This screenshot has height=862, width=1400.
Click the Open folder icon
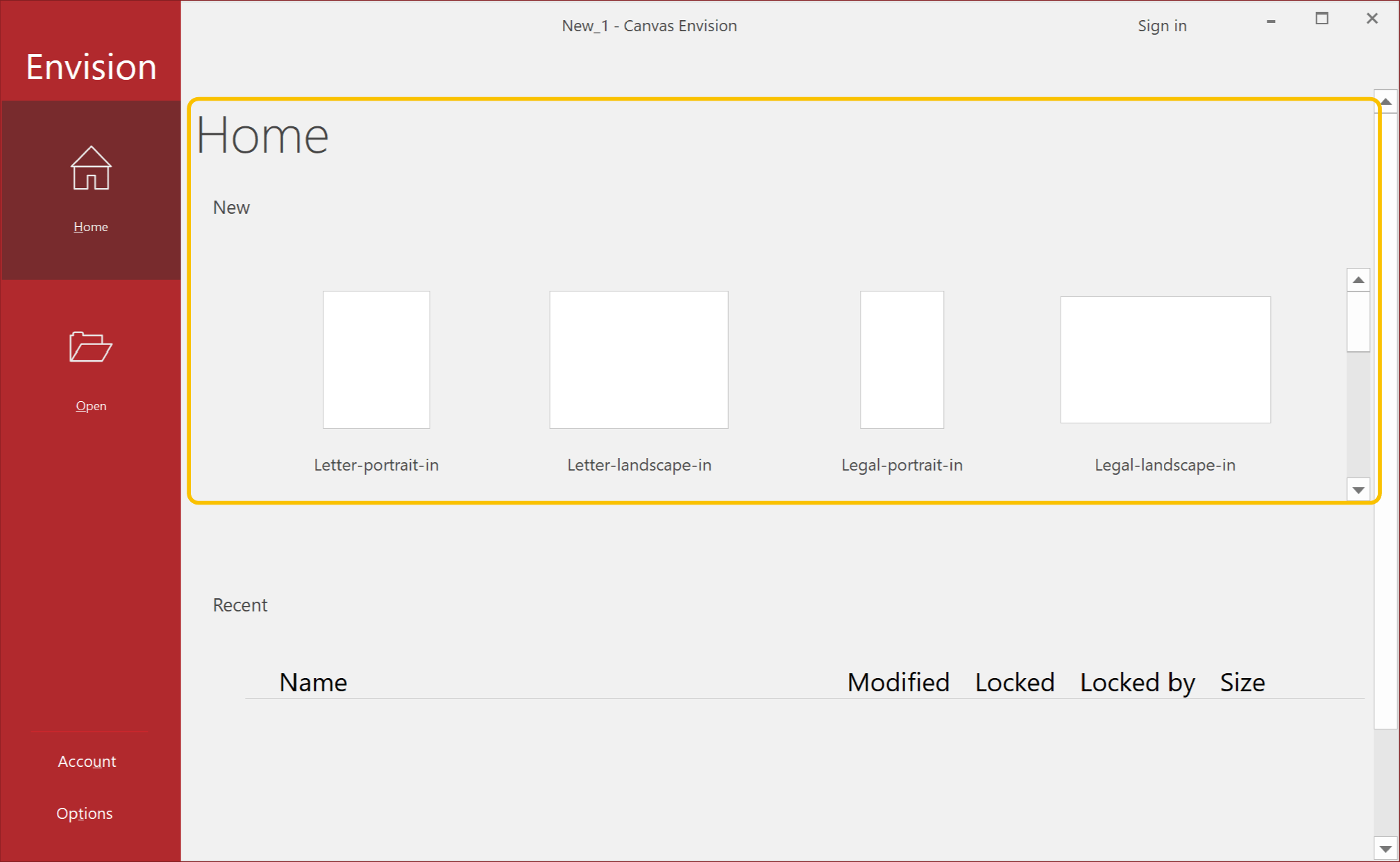pyautogui.click(x=90, y=346)
